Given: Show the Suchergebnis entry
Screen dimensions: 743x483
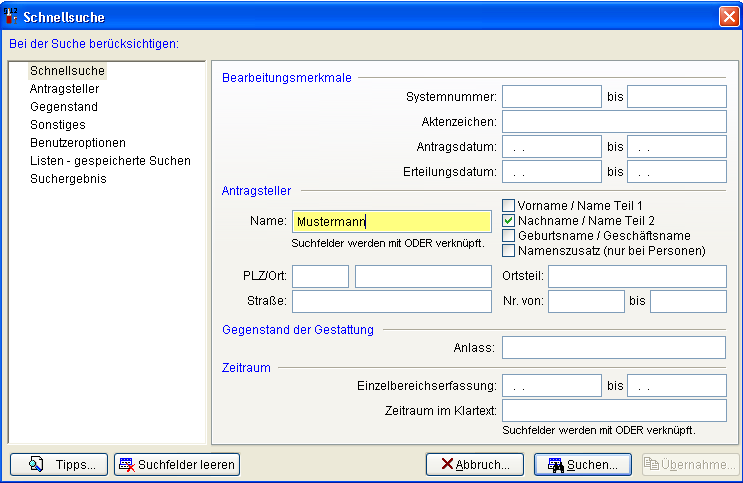Looking at the screenshot, I should point(68,179).
